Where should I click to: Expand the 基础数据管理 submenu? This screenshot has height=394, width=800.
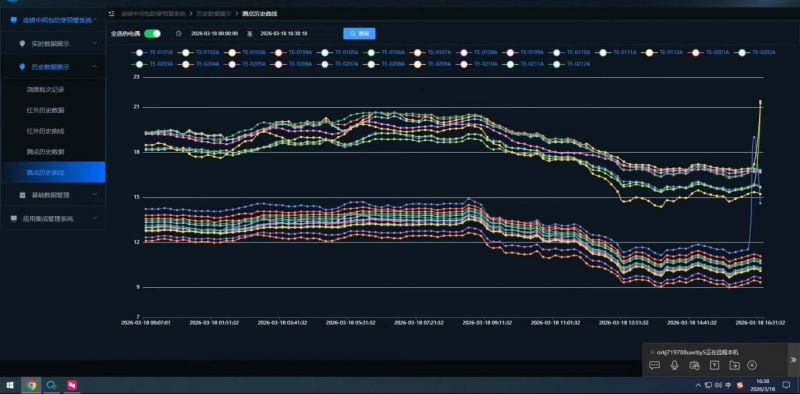(x=53, y=195)
